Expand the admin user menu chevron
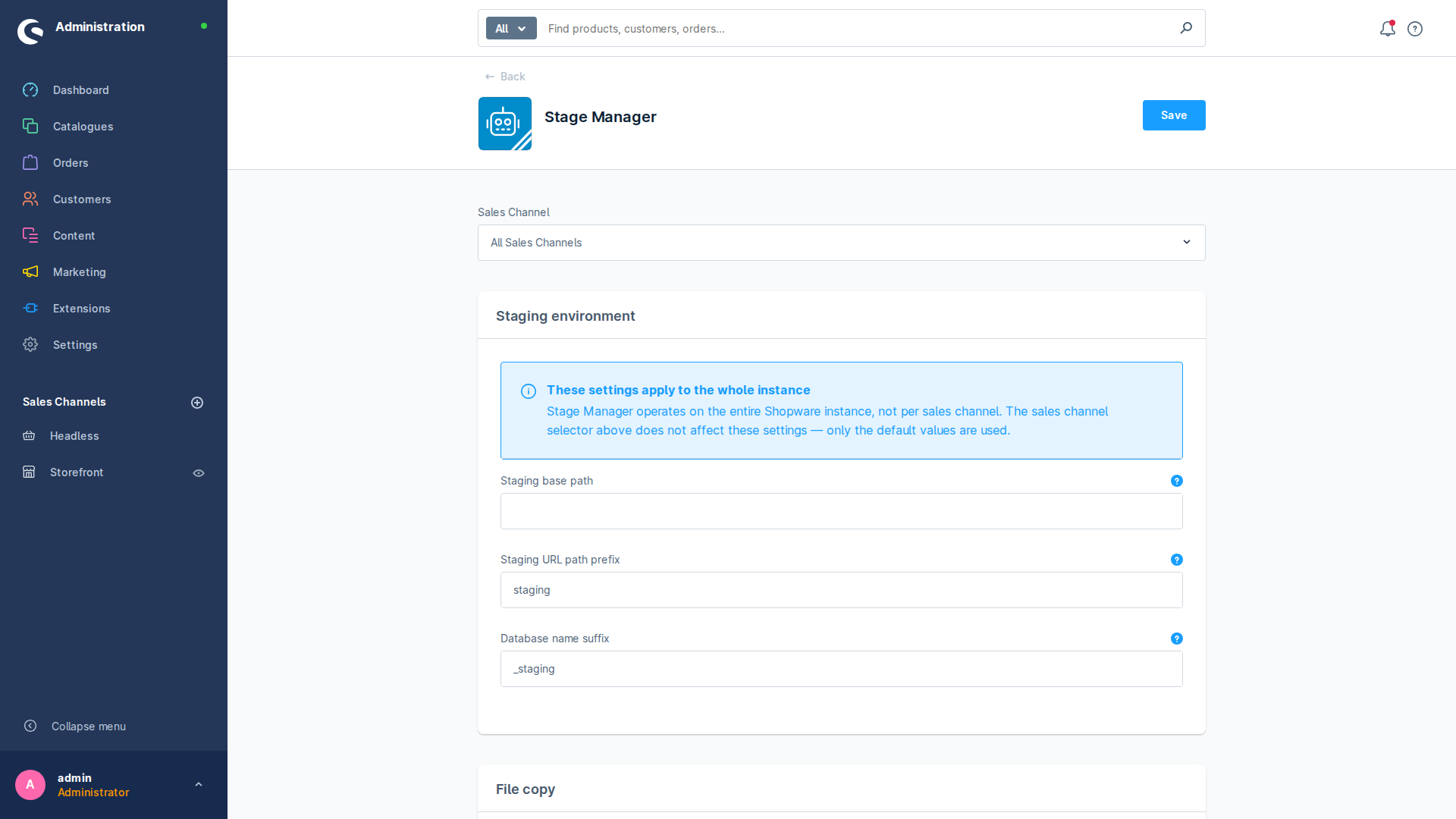This screenshot has height=819, width=1456. (199, 785)
